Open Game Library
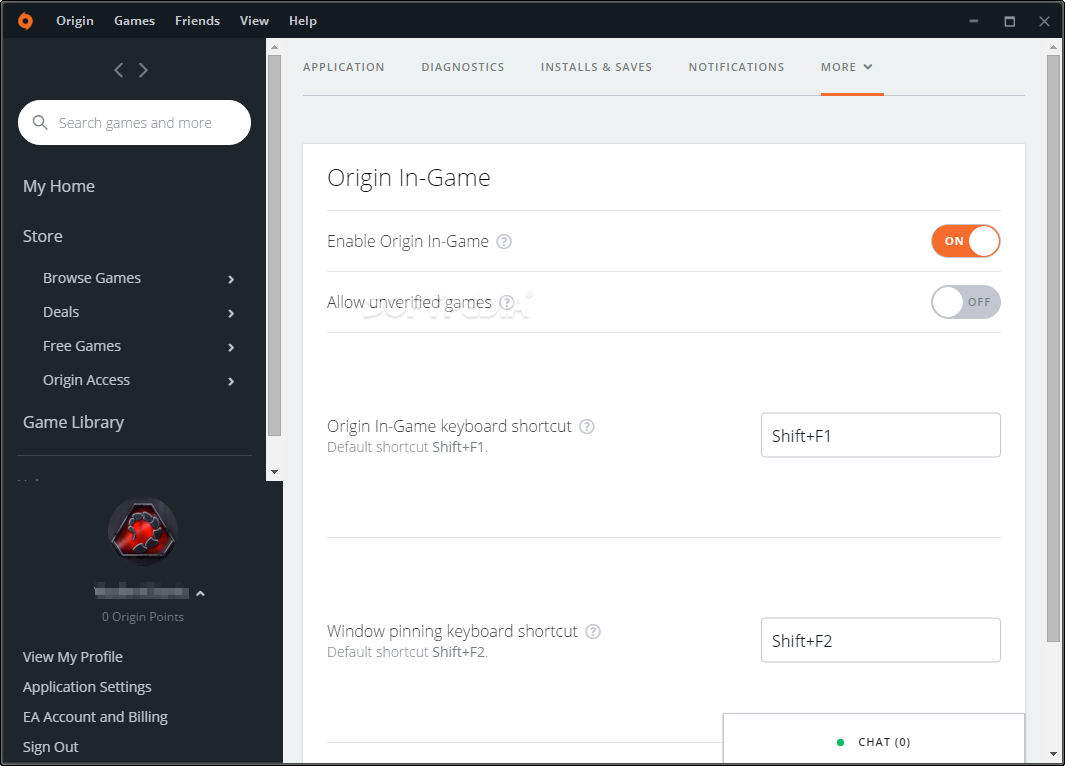The width and height of the screenshot is (1065, 766). click(73, 422)
